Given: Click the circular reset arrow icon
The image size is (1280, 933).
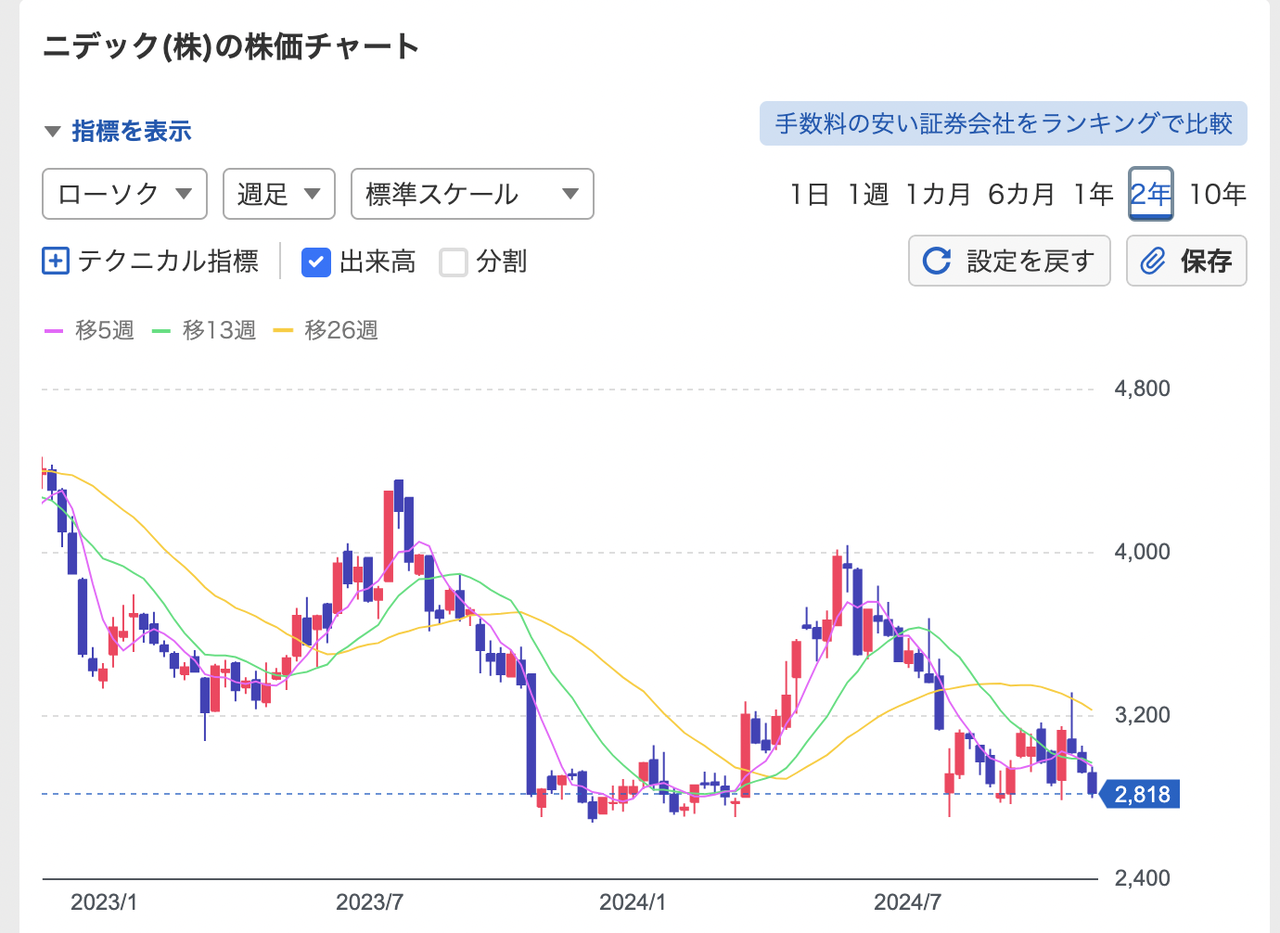Looking at the screenshot, I should pyautogui.click(x=936, y=261).
